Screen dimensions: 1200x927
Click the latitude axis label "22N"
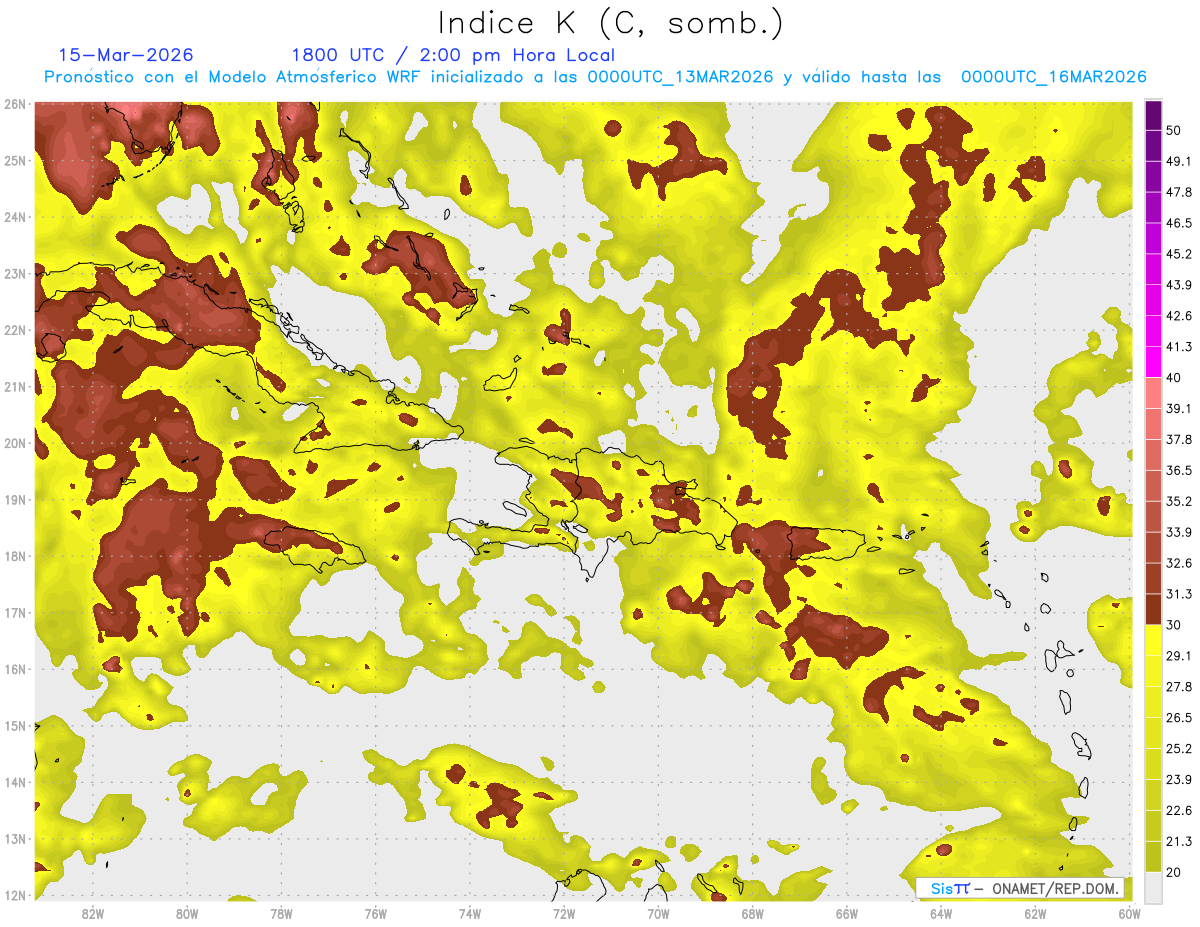[14, 330]
